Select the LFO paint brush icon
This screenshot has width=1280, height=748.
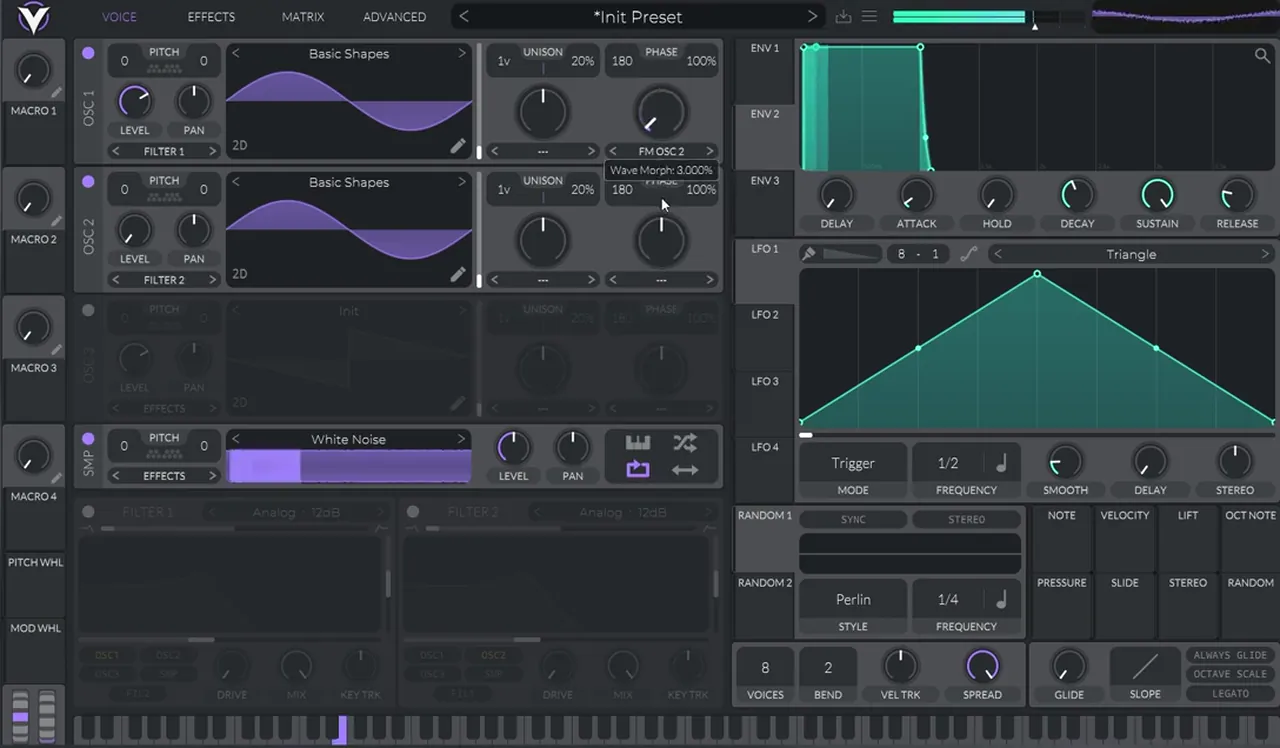pos(808,254)
